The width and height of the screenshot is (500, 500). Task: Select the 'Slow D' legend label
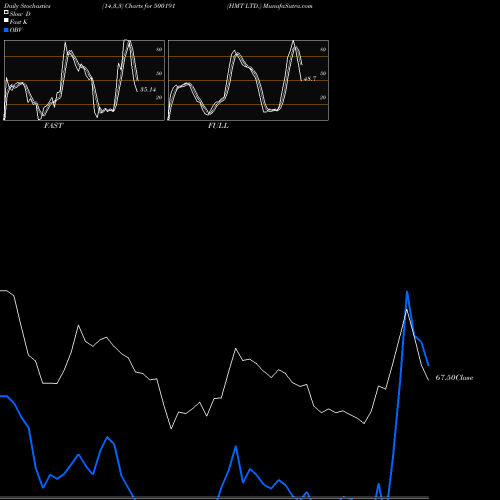(x=20, y=14)
